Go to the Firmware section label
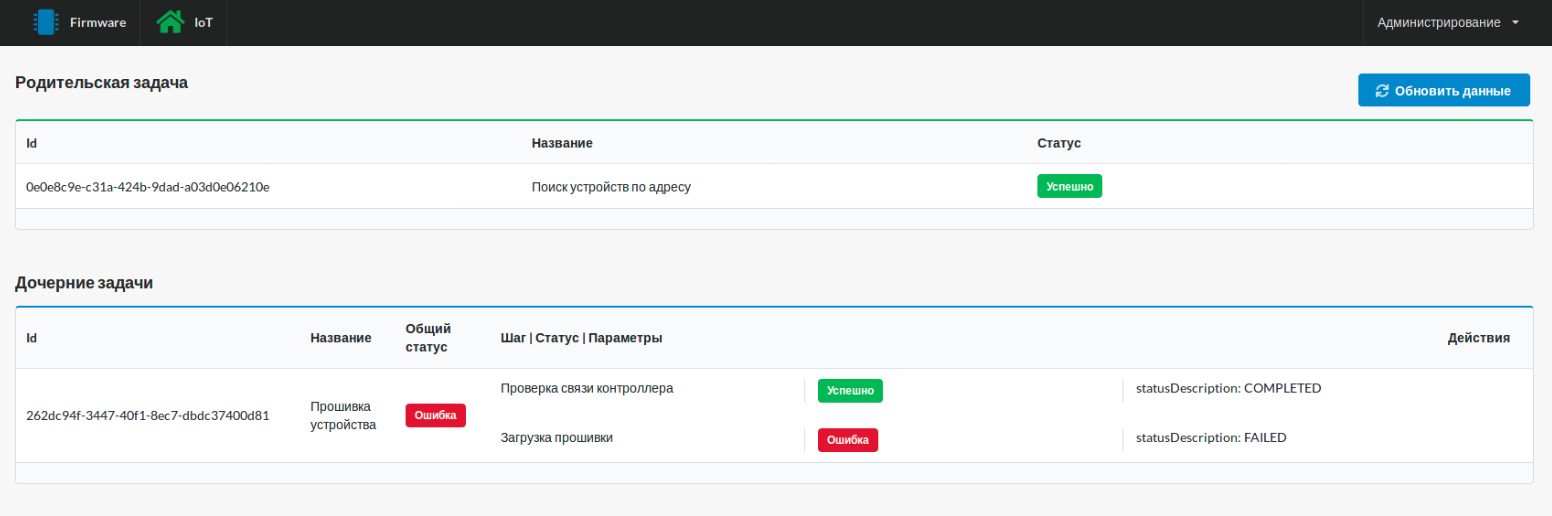 point(98,22)
